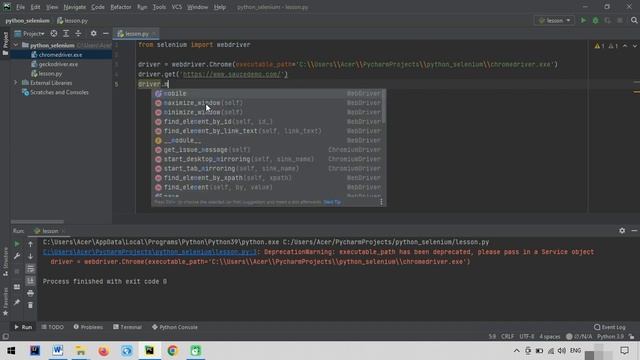Image resolution: width=640 pixels, height=360 pixels.
Task: Jump to next highlighted error arrow
Action: coord(635,46)
